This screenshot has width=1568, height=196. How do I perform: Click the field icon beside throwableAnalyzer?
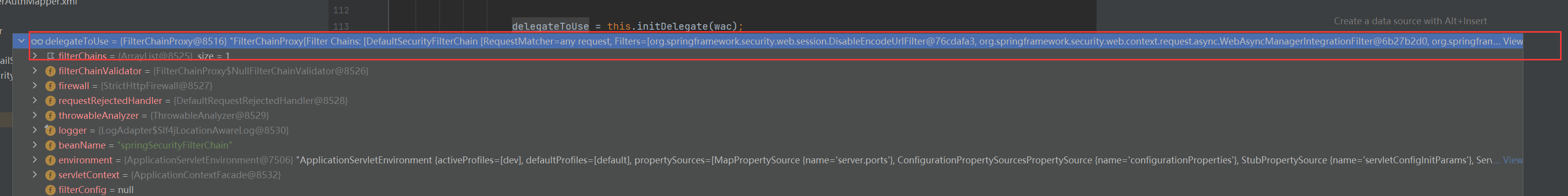click(x=51, y=116)
